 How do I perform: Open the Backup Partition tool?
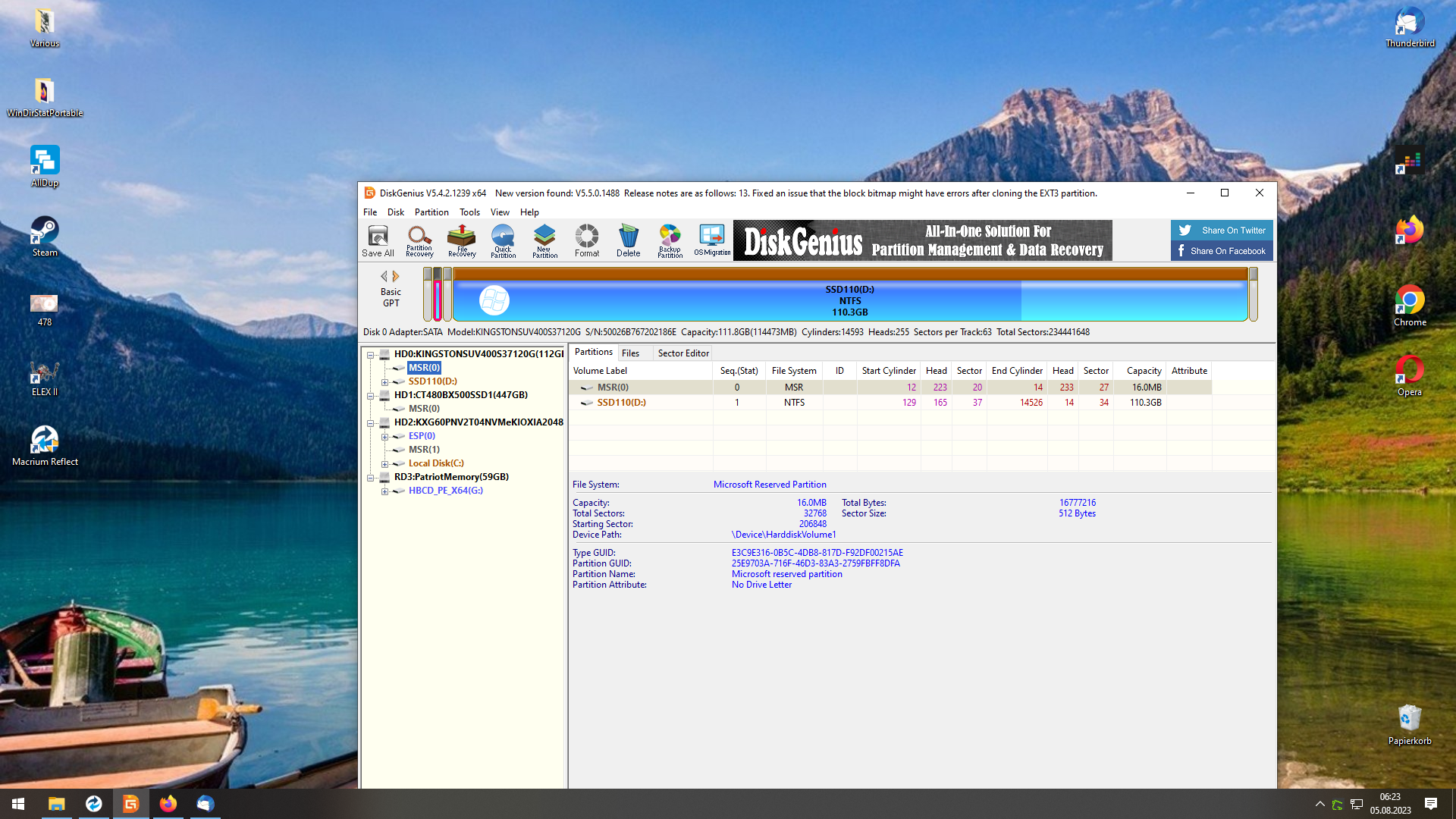click(x=670, y=241)
